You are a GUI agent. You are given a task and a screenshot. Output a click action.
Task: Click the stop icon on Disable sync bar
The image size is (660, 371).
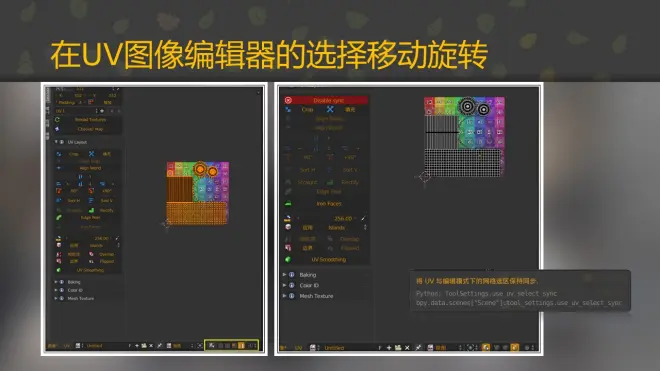point(288,100)
